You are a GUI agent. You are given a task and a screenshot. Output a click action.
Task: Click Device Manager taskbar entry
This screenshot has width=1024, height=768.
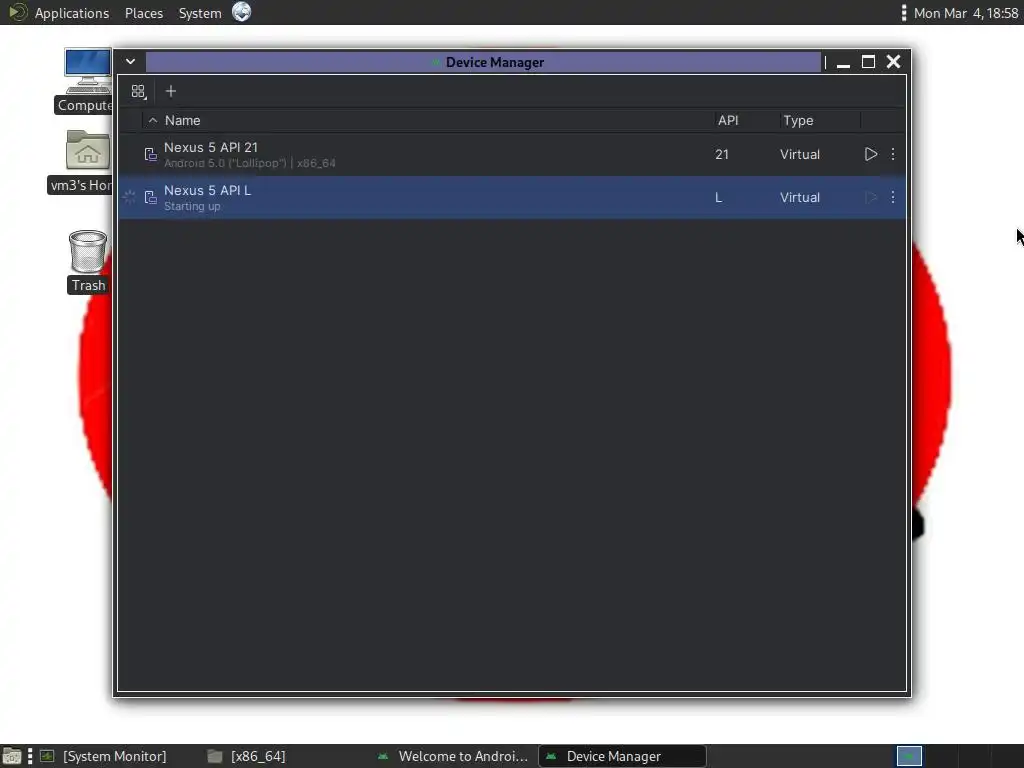coord(622,756)
